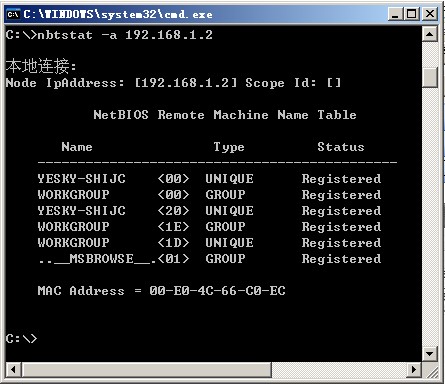The image size is (445, 384).
Task: Click the <1E> suffix code
Action: [173, 227]
